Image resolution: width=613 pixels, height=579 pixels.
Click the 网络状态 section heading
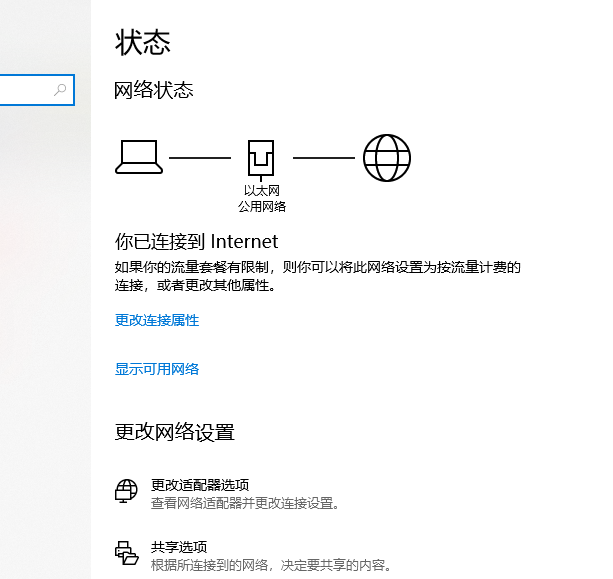(154, 90)
